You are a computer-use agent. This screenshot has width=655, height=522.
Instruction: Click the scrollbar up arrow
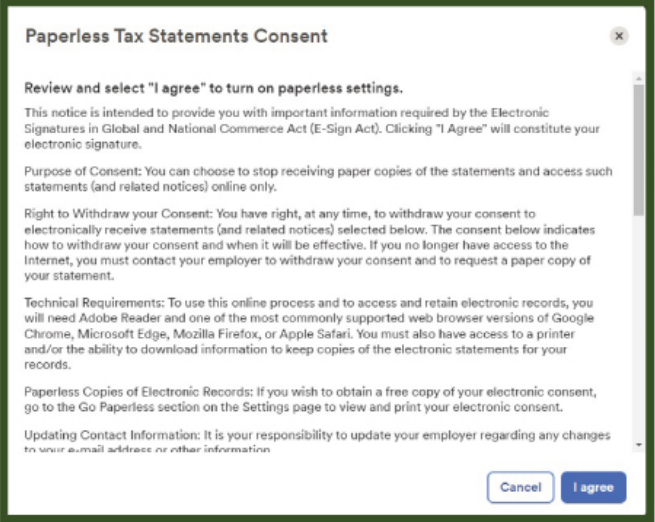[639, 78]
